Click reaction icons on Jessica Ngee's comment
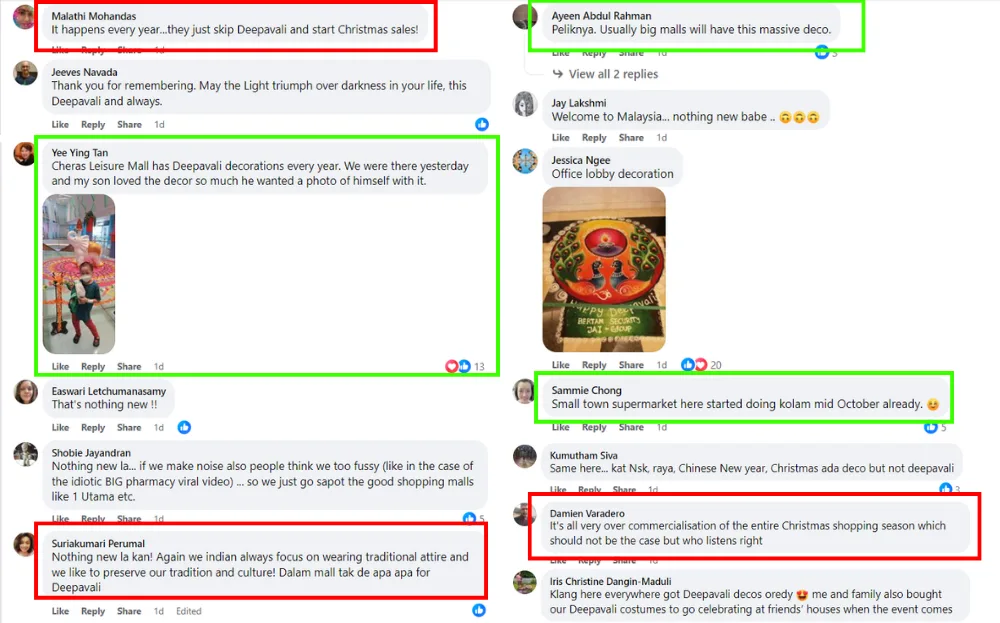The width and height of the screenshot is (1000, 623). point(694,365)
